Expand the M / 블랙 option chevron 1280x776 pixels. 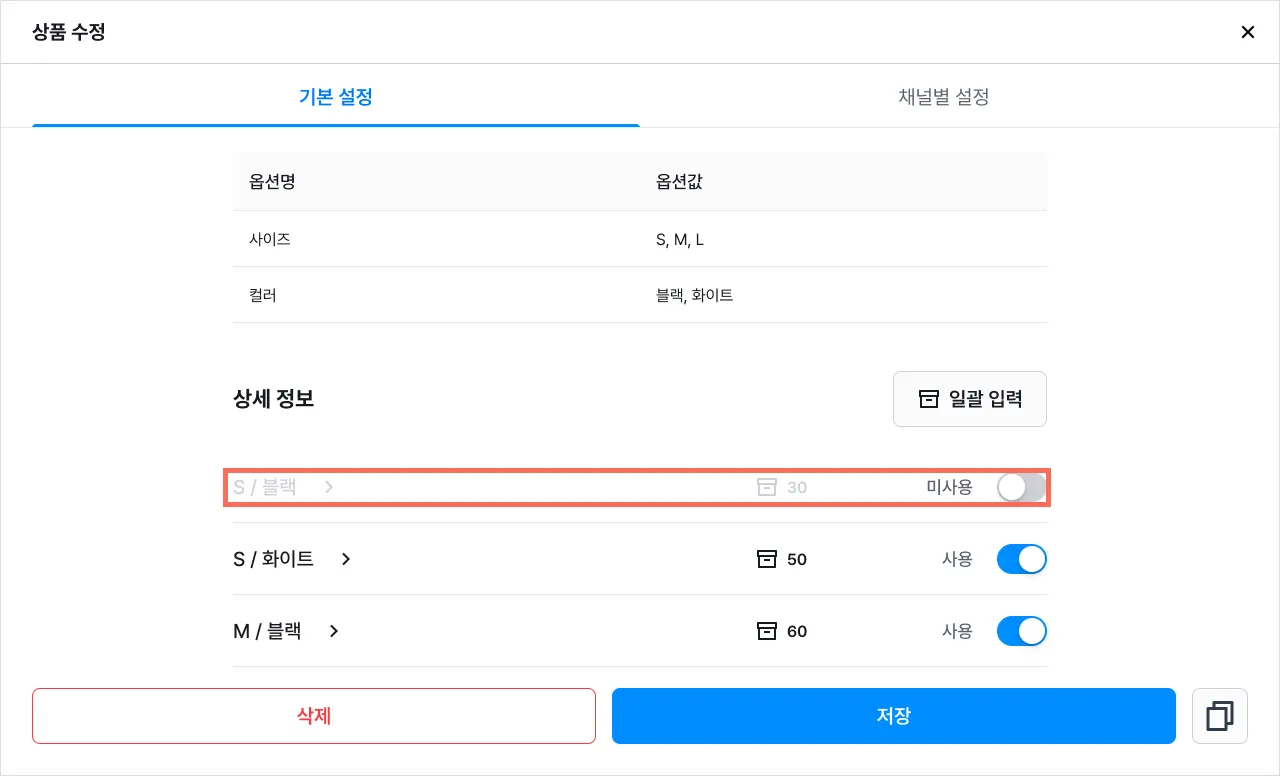(334, 631)
